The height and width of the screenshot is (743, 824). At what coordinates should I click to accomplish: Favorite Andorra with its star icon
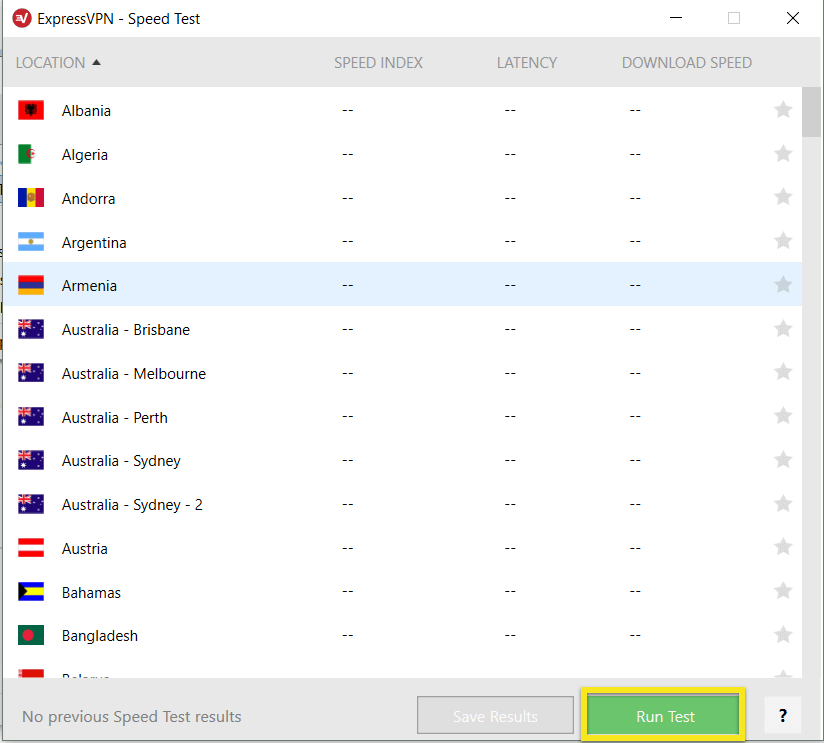pos(783,197)
